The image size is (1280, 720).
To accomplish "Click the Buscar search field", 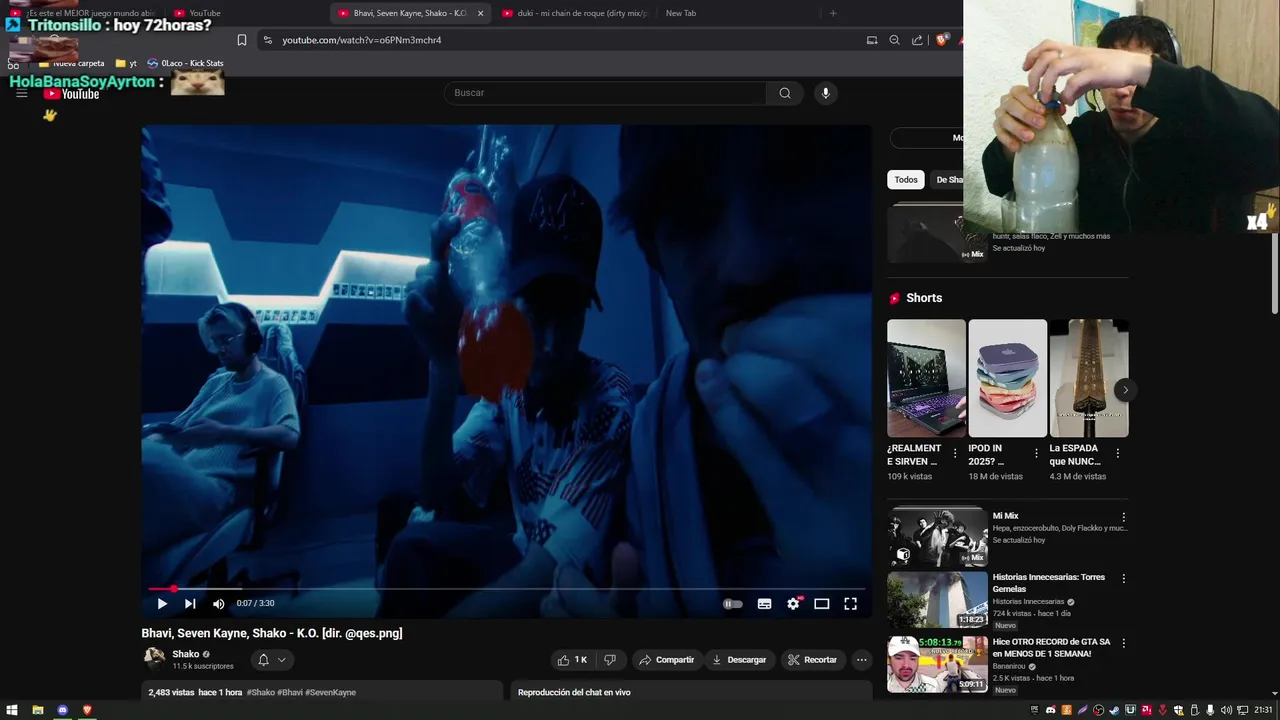I will (x=605, y=93).
